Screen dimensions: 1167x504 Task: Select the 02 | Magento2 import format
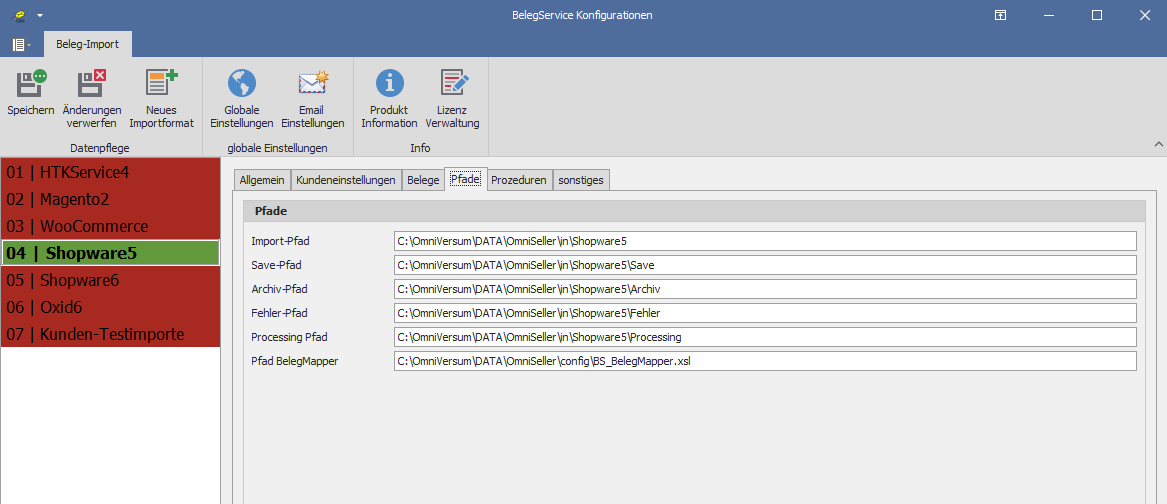(x=110, y=200)
